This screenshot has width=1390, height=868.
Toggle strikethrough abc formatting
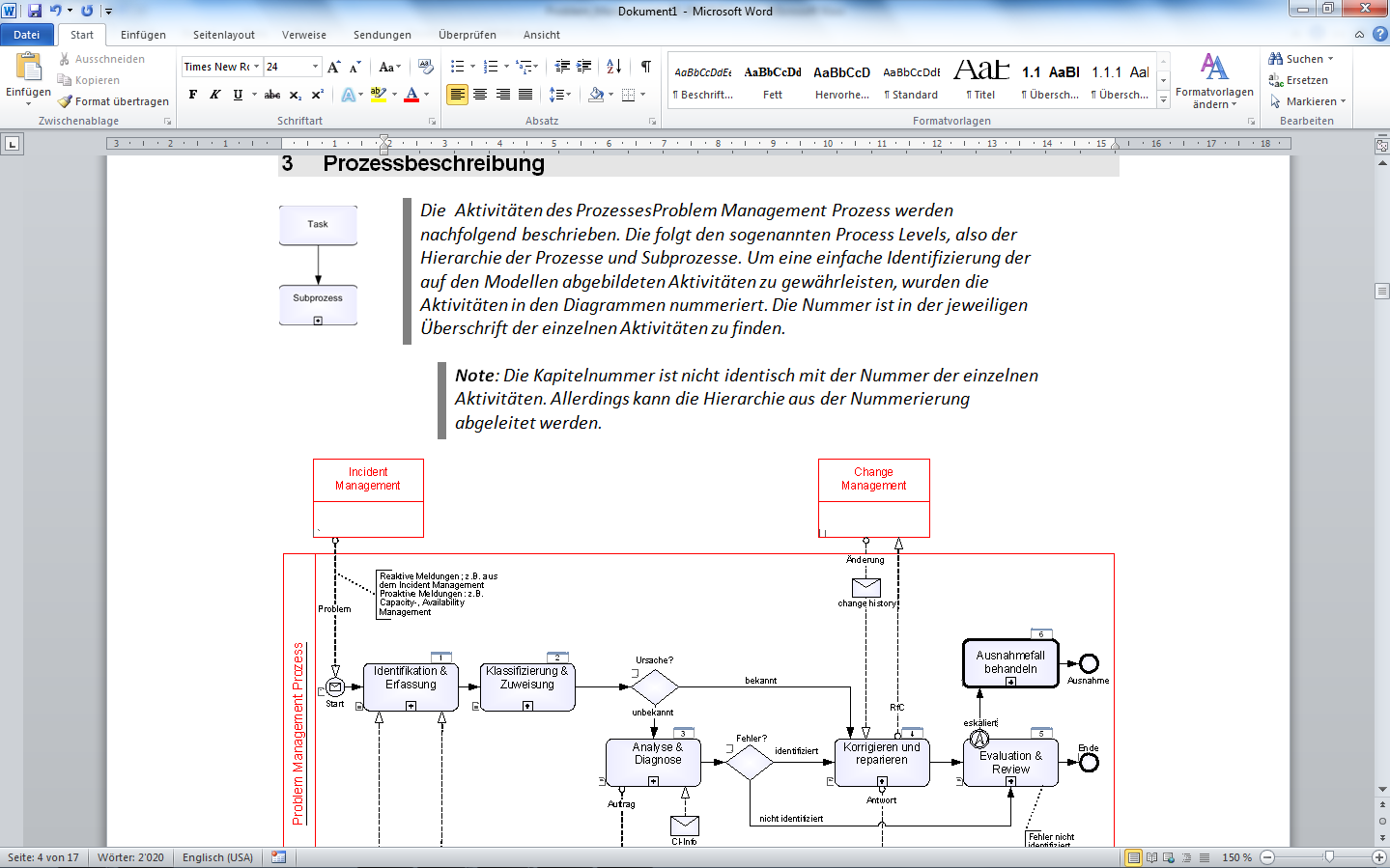tap(272, 95)
